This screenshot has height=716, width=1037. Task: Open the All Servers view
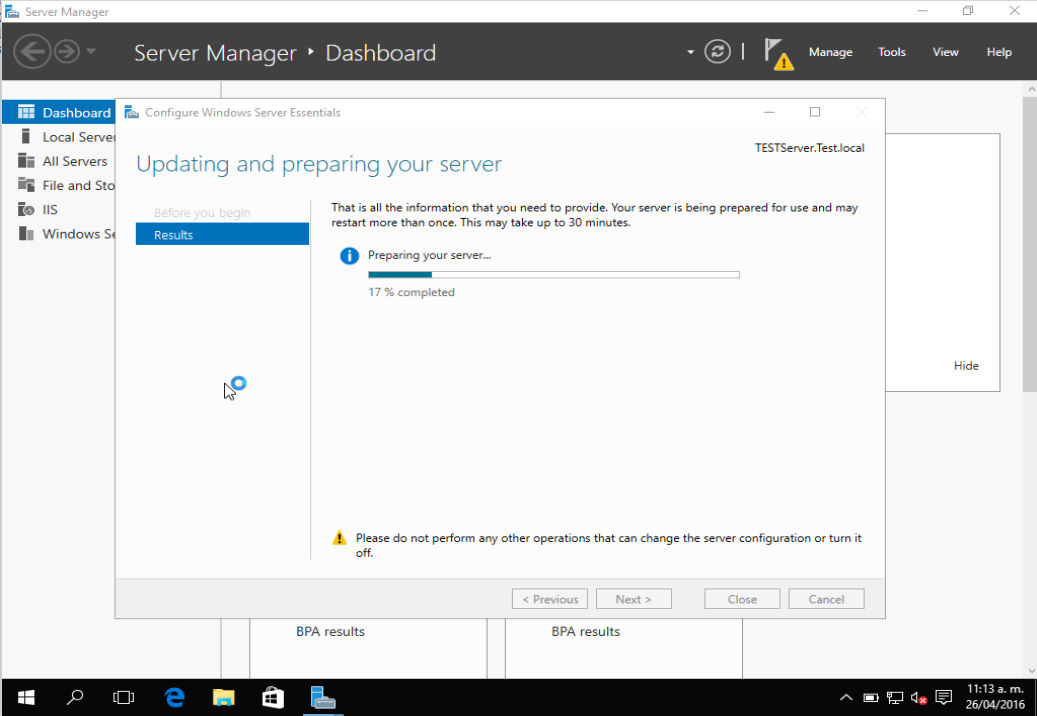[72, 161]
